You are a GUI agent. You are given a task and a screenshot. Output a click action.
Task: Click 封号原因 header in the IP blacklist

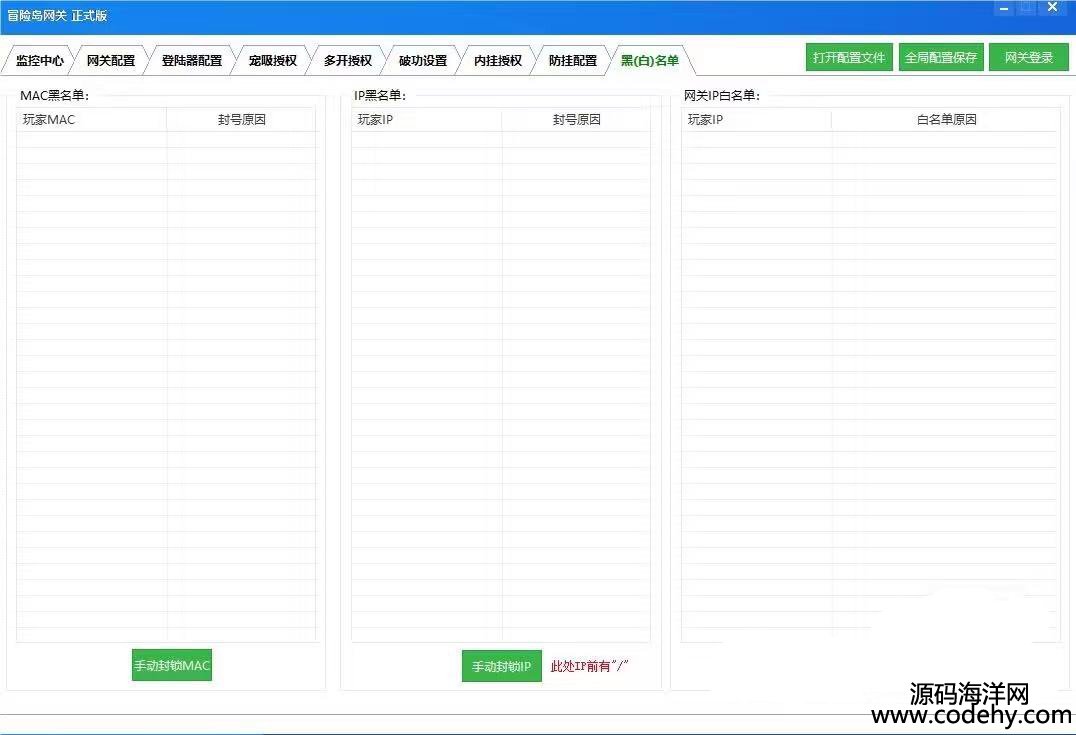pyautogui.click(x=576, y=119)
